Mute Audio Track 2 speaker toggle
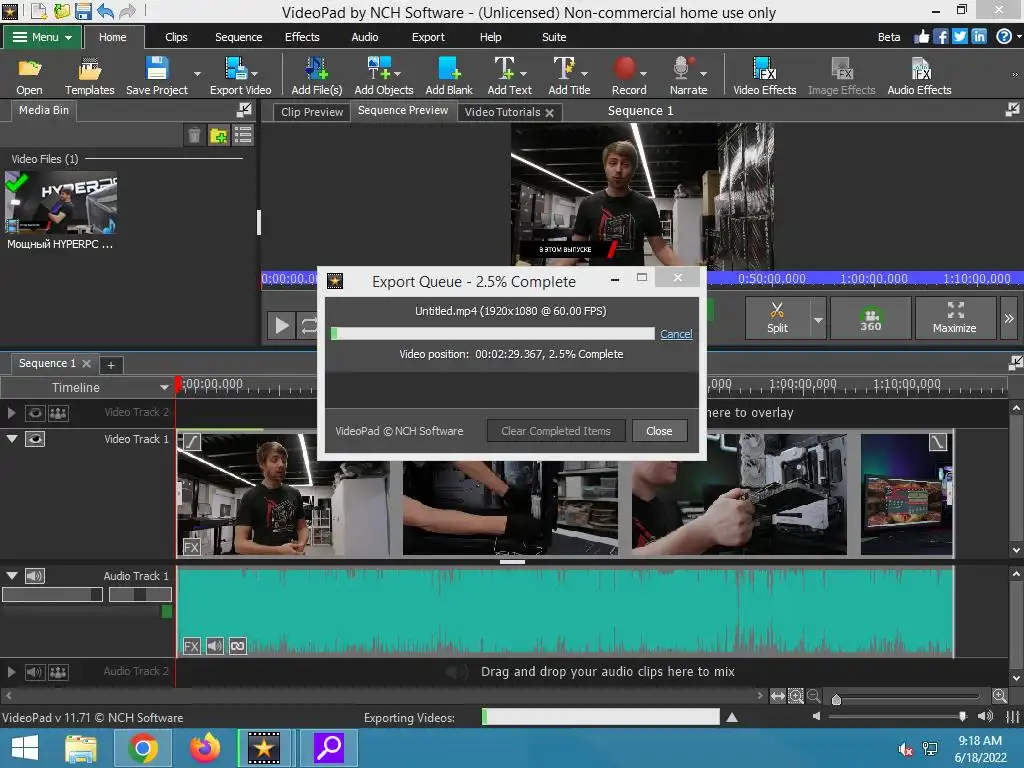 [x=35, y=671]
